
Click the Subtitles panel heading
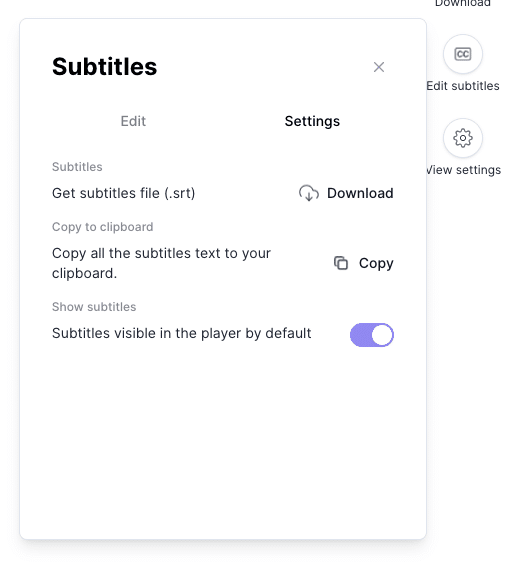pos(105,67)
